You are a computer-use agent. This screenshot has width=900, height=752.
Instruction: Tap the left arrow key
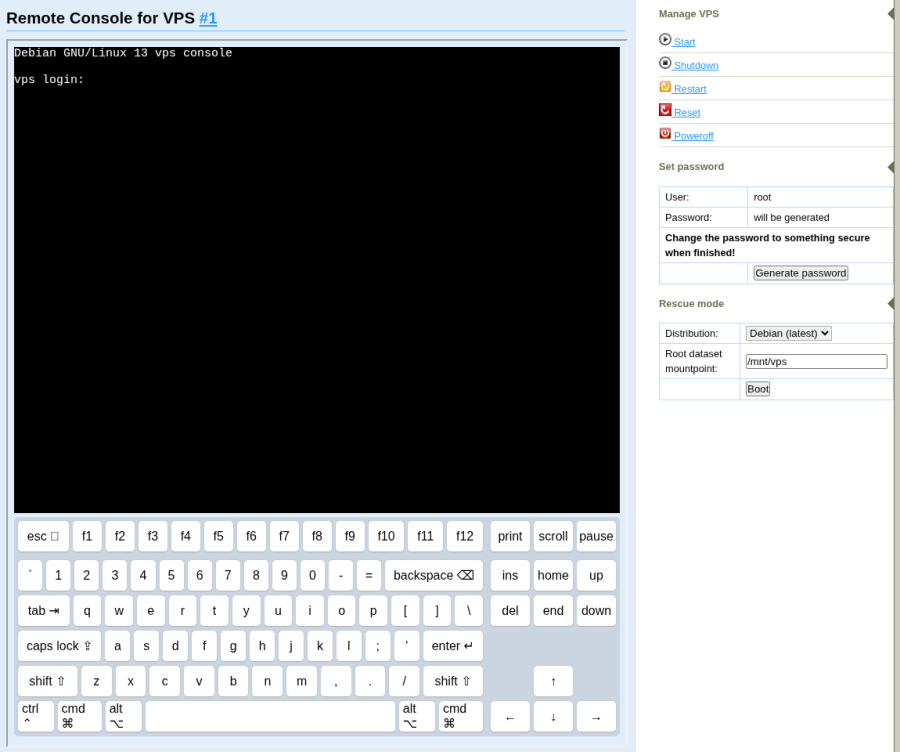(510, 716)
